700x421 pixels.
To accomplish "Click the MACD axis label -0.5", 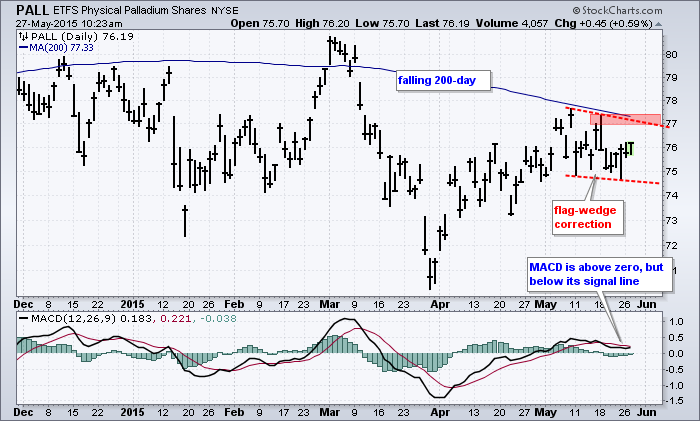I will pos(674,370).
